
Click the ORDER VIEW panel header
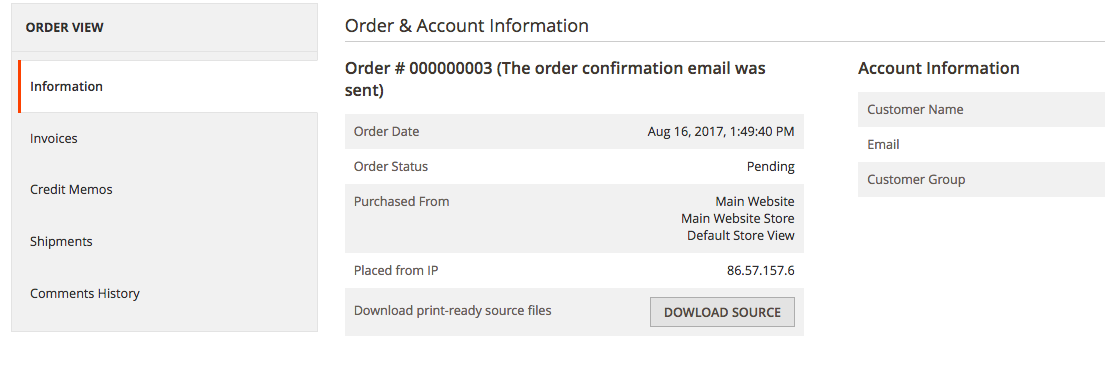coord(164,27)
